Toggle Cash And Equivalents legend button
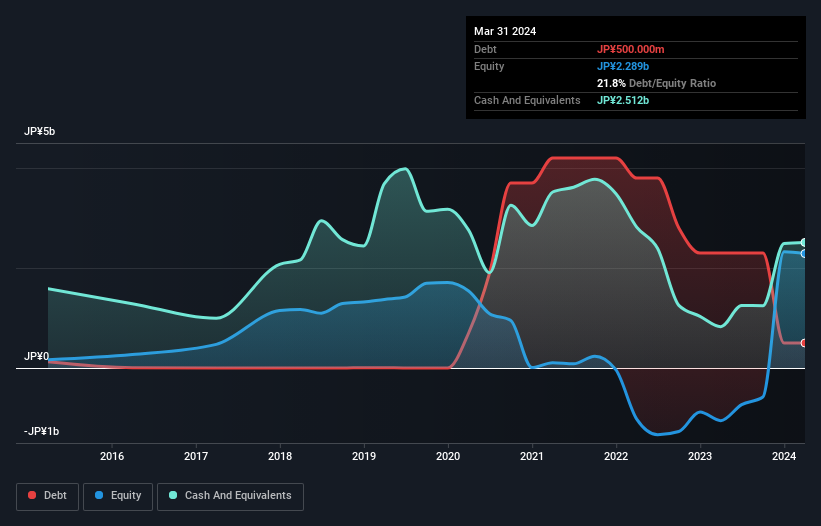 click(230, 496)
